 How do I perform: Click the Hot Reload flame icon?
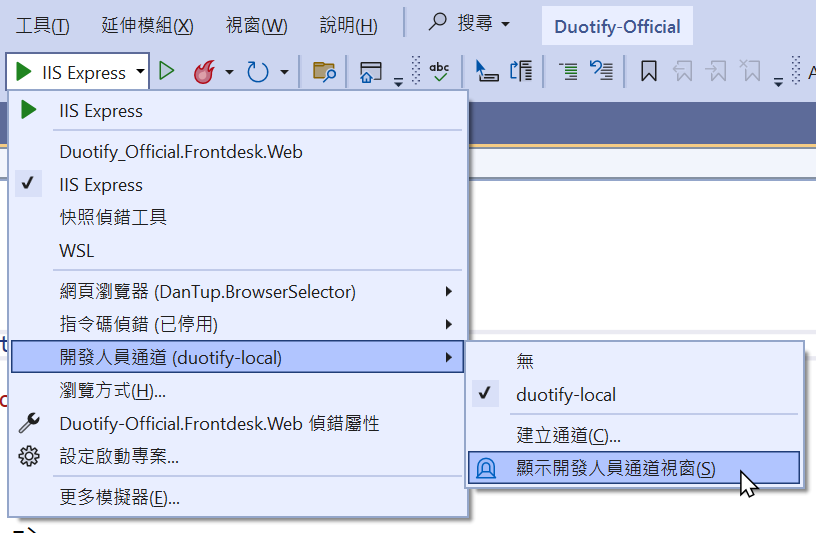coord(205,71)
